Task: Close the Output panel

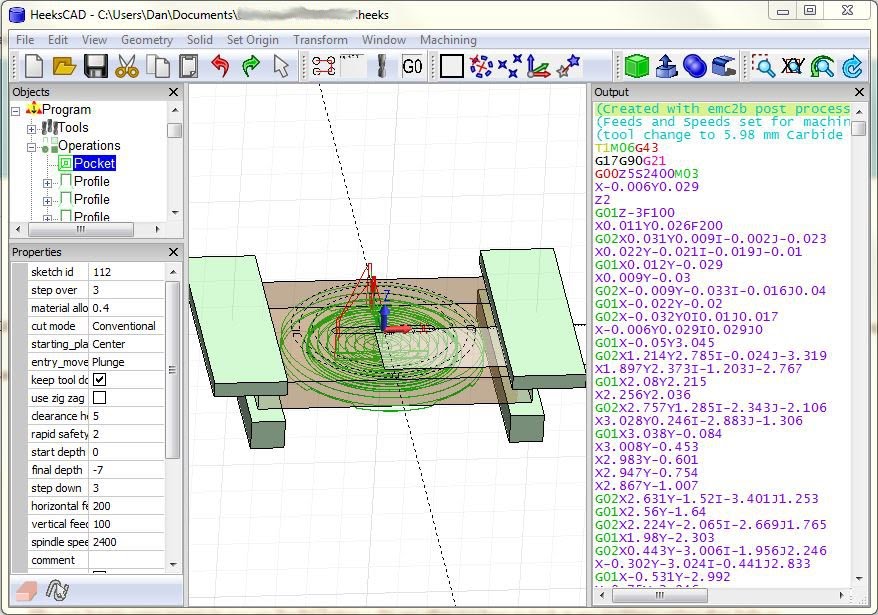Action: pyautogui.click(x=859, y=92)
